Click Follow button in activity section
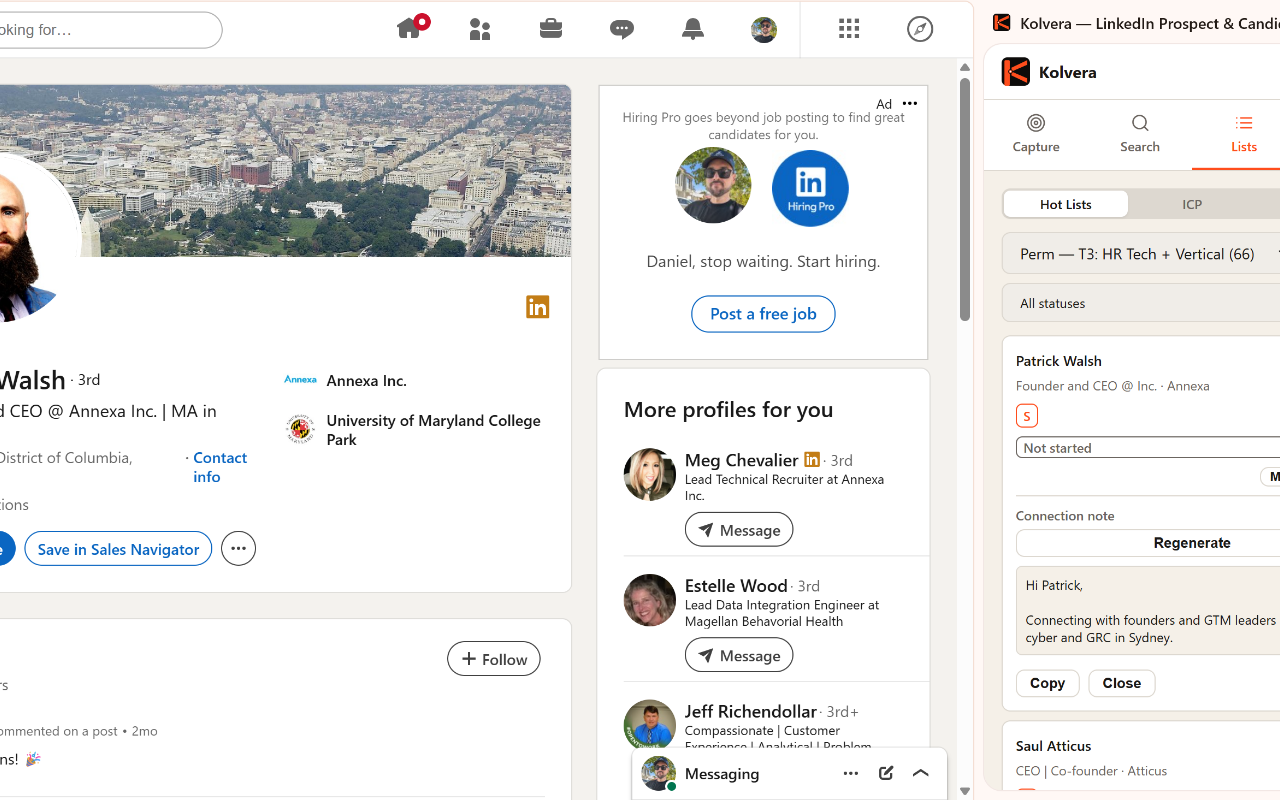The width and height of the screenshot is (1280, 800). click(494, 659)
